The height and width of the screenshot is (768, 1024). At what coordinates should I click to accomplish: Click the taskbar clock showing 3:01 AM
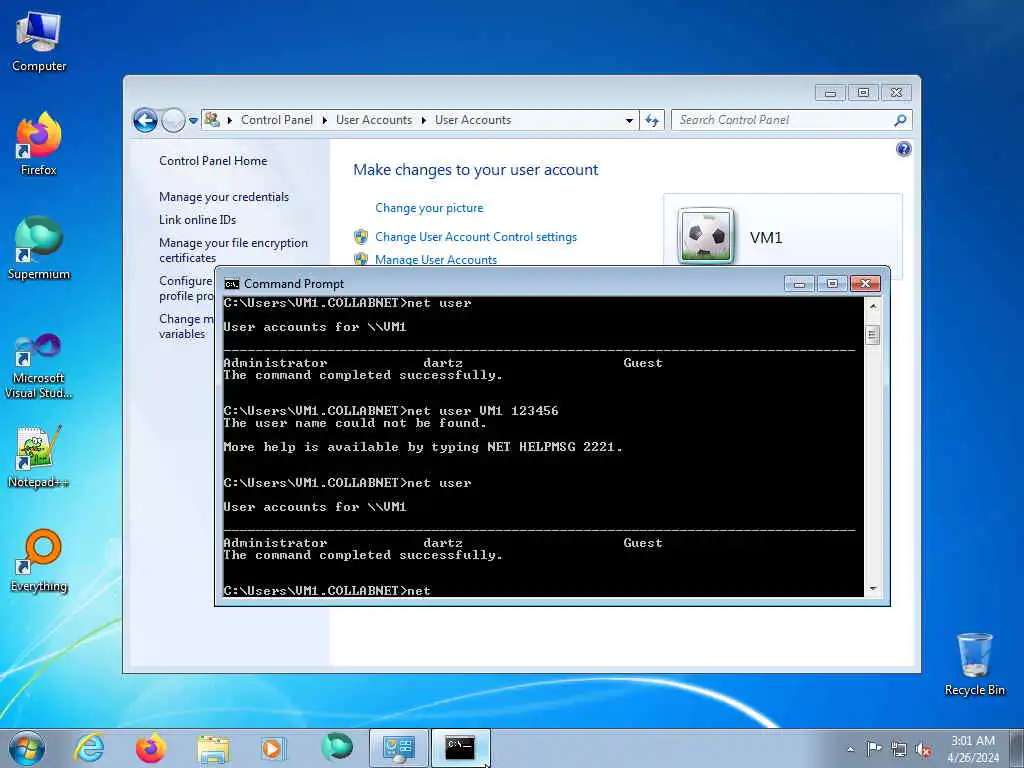click(973, 748)
